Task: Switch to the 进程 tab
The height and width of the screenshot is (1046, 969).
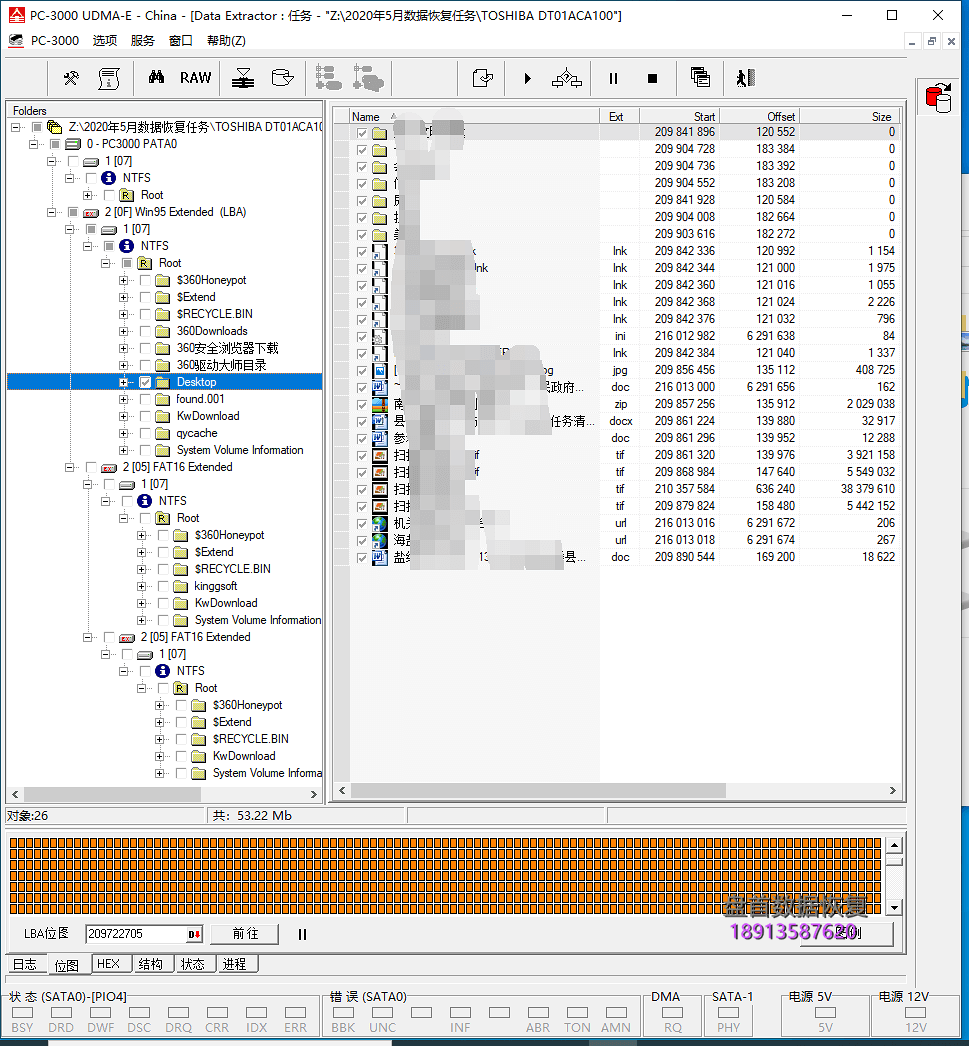Action: pyautogui.click(x=235, y=964)
